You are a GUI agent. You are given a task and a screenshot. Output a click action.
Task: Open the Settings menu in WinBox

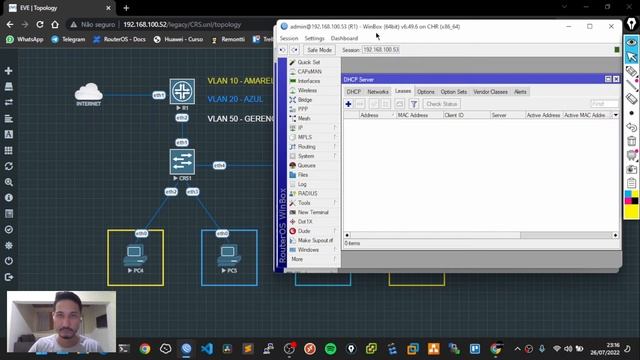(314, 38)
